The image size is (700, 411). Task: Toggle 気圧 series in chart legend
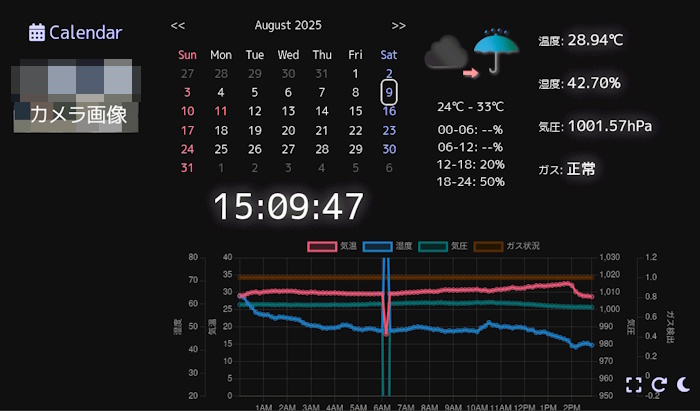click(x=443, y=246)
